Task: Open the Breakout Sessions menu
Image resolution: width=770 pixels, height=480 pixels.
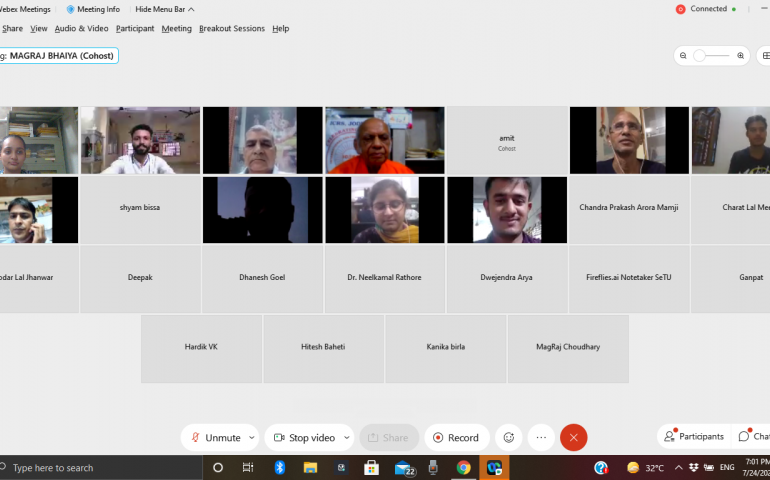Action: [x=232, y=28]
